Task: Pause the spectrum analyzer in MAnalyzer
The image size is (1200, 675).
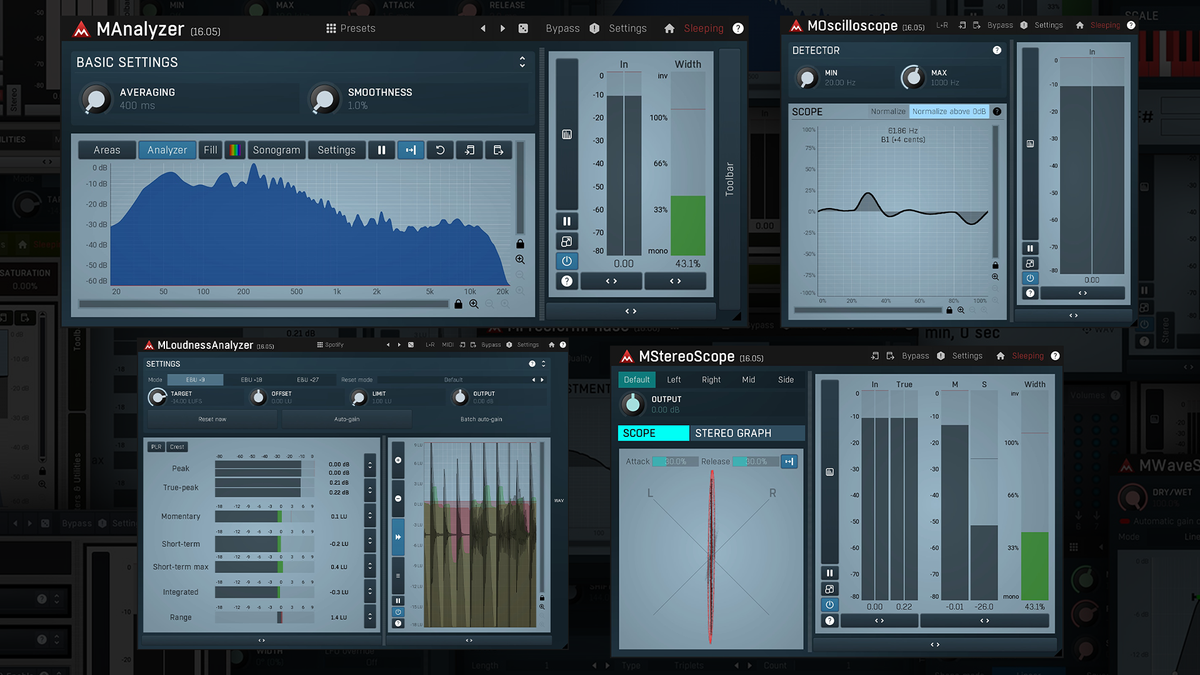Action: point(382,149)
